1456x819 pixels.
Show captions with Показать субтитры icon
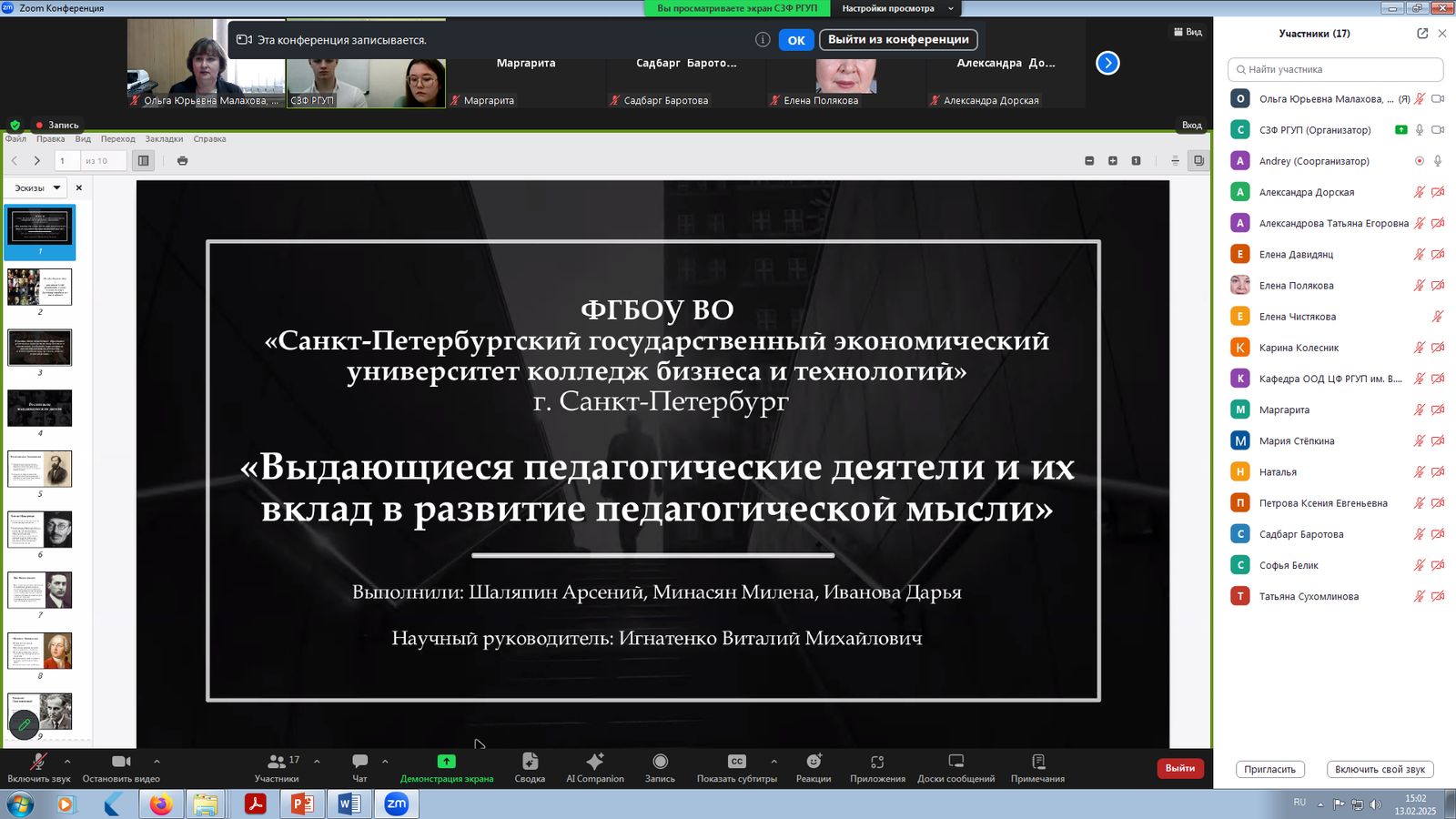coord(737,762)
